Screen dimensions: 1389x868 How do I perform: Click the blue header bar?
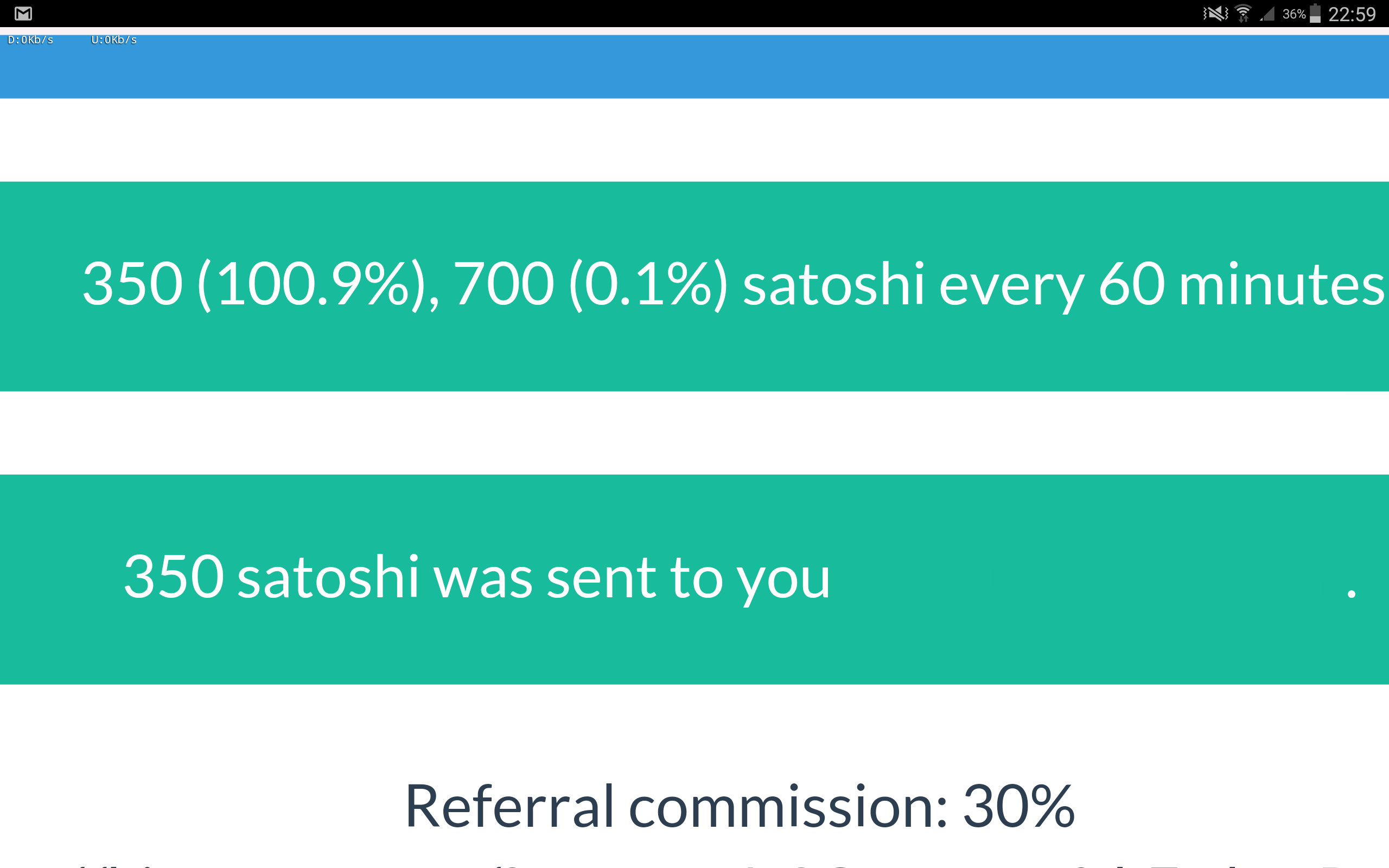pos(694,69)
